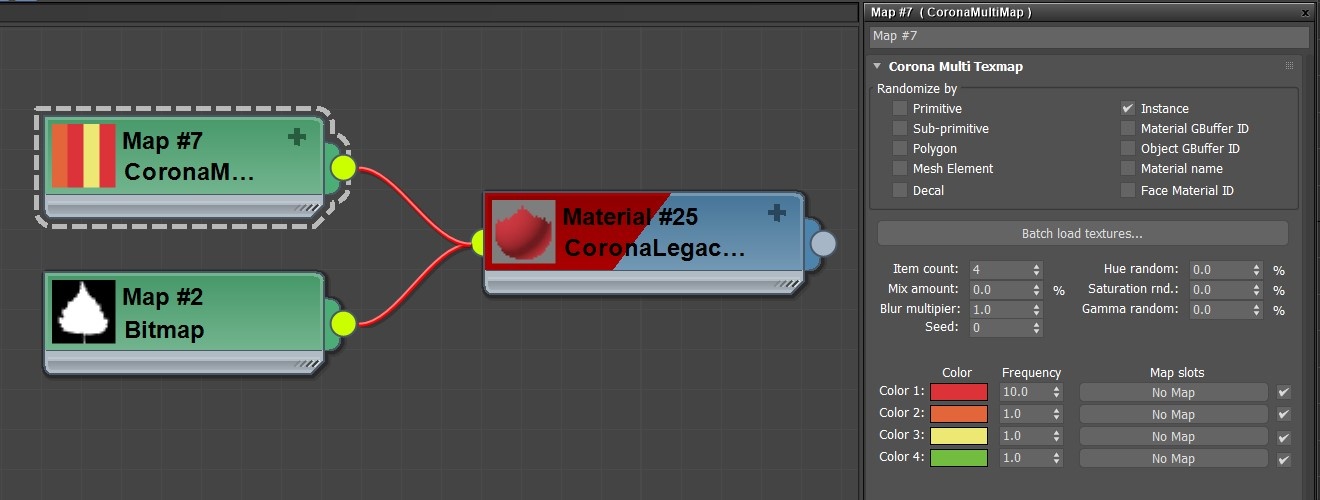Image resolution: width=1320 pixels, height=500 pixels.
Task: Collapse the Corona Multi Texmap rollout
Action: (x=877, y=66)
